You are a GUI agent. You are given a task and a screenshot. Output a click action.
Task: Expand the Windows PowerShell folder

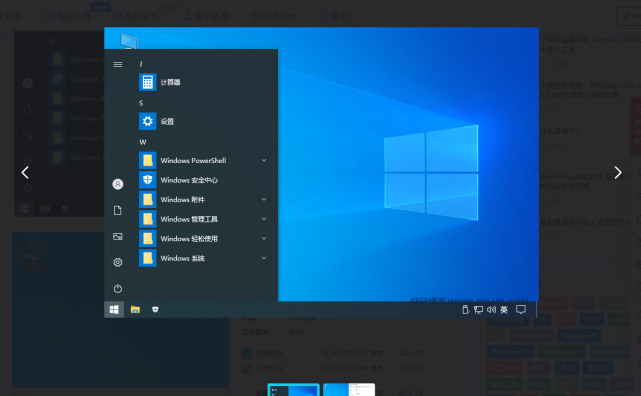click(203, 160)
